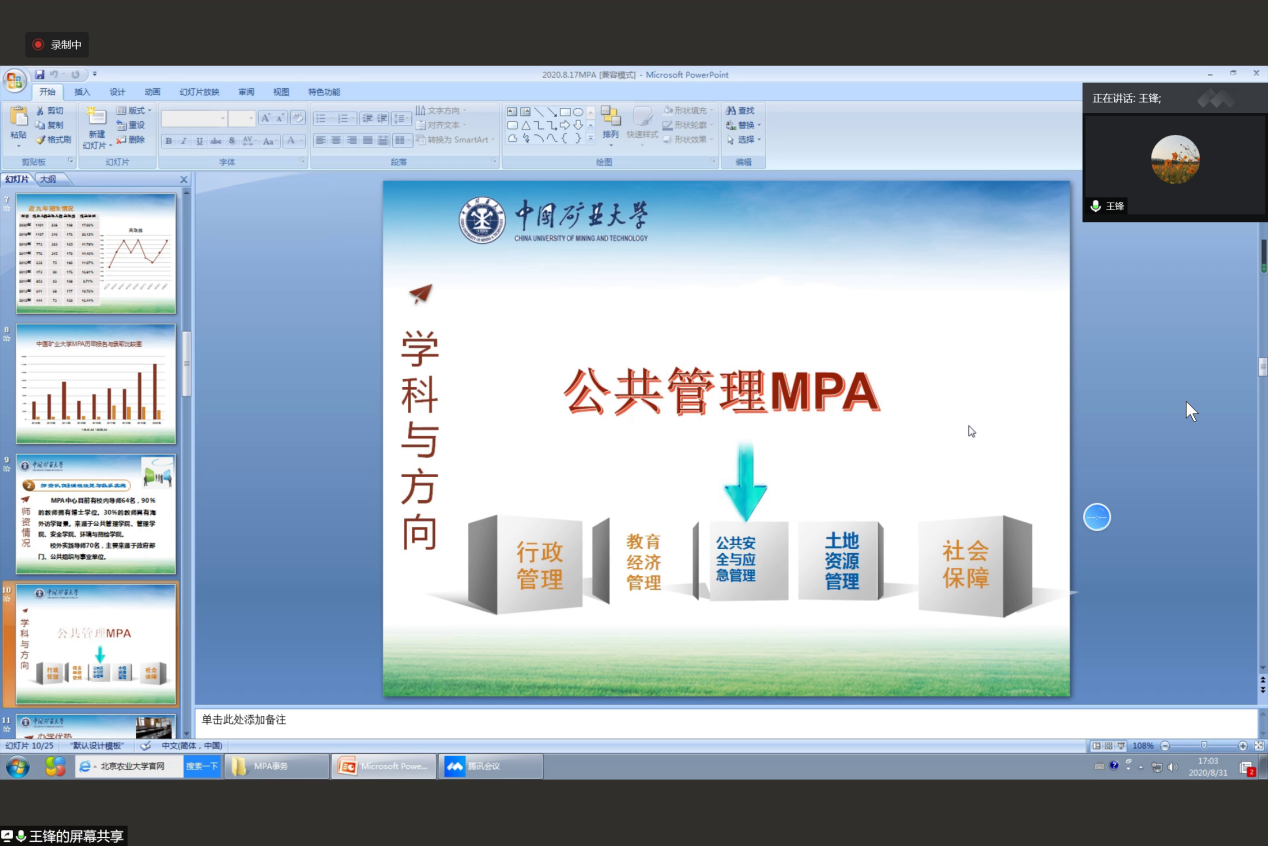Screen dimensions: 1268x846
Task: Click the New Slide 新建幻灯片 icon
Action: coord(96,116)
